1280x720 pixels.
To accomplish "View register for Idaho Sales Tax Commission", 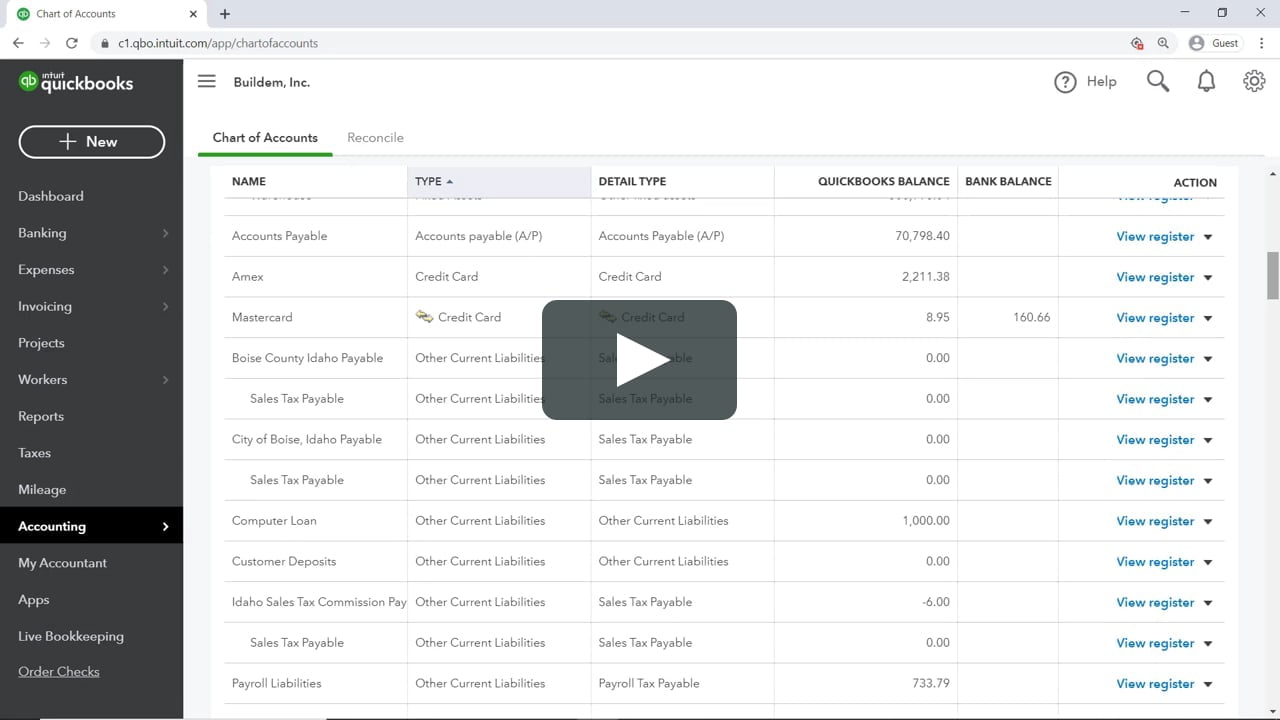I will 1155,603.
